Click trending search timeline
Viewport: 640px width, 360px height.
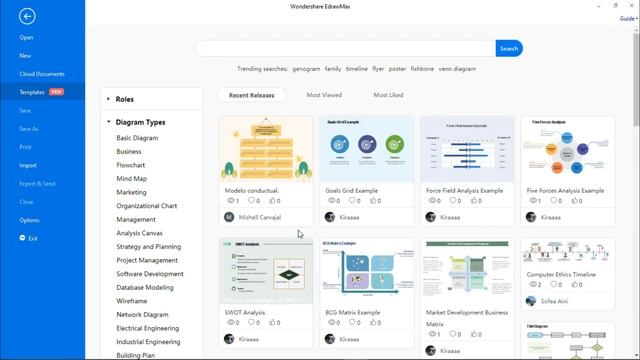(357, 69)
